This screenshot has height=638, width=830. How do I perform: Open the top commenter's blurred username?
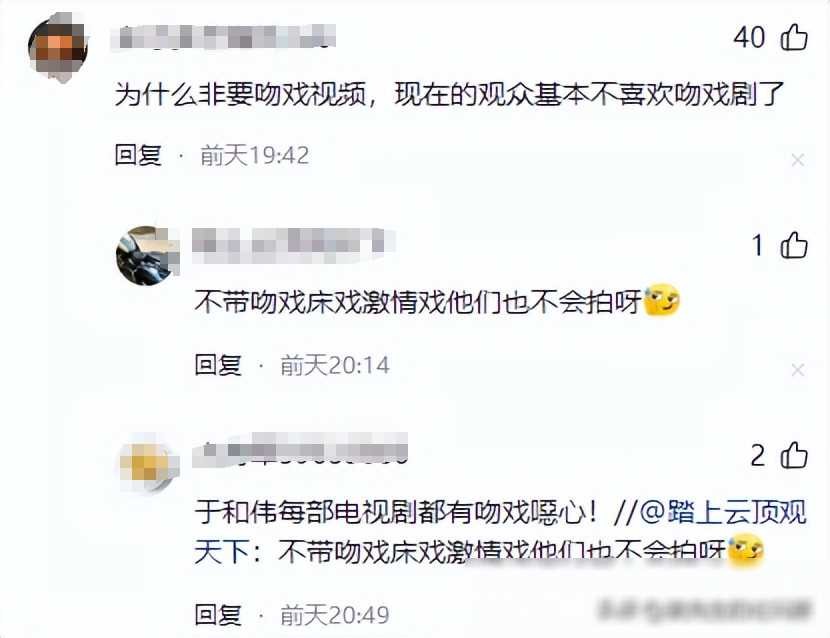[223, 37]
